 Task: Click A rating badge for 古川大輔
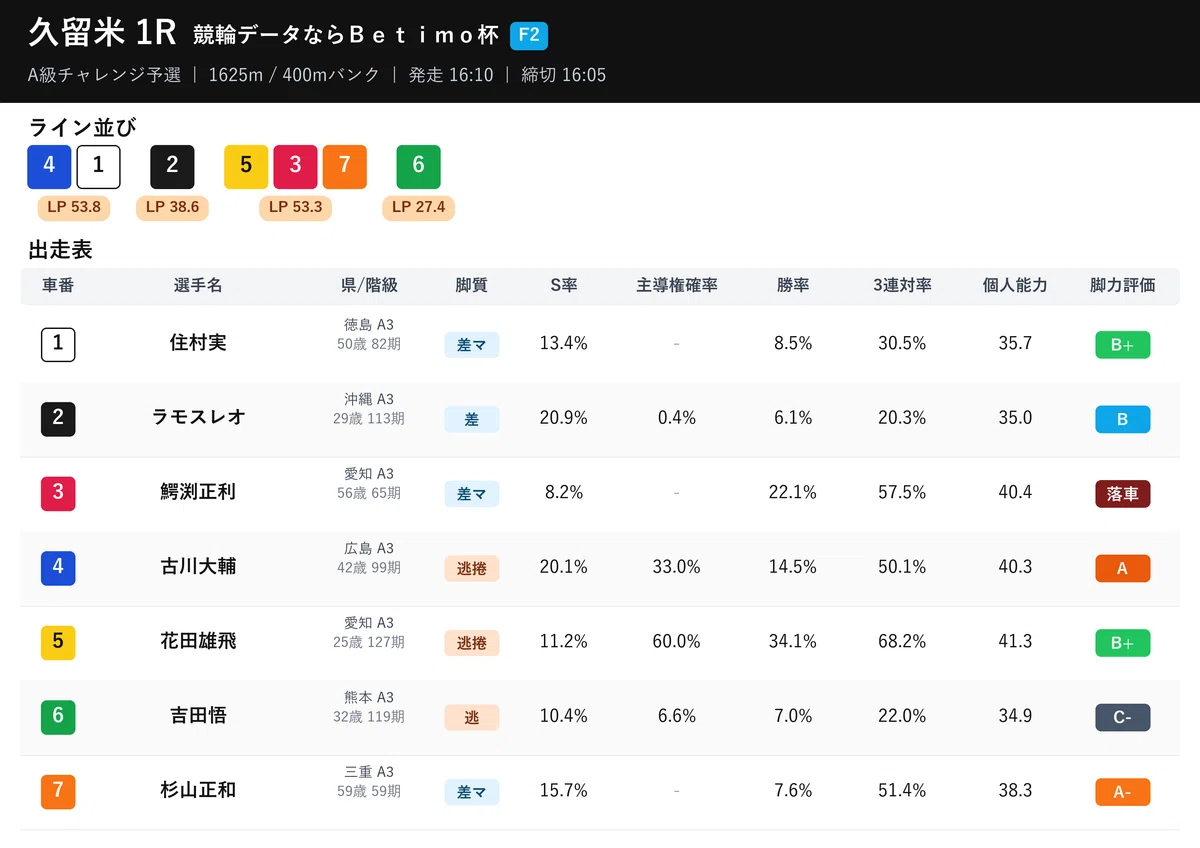pos(1122,568)
